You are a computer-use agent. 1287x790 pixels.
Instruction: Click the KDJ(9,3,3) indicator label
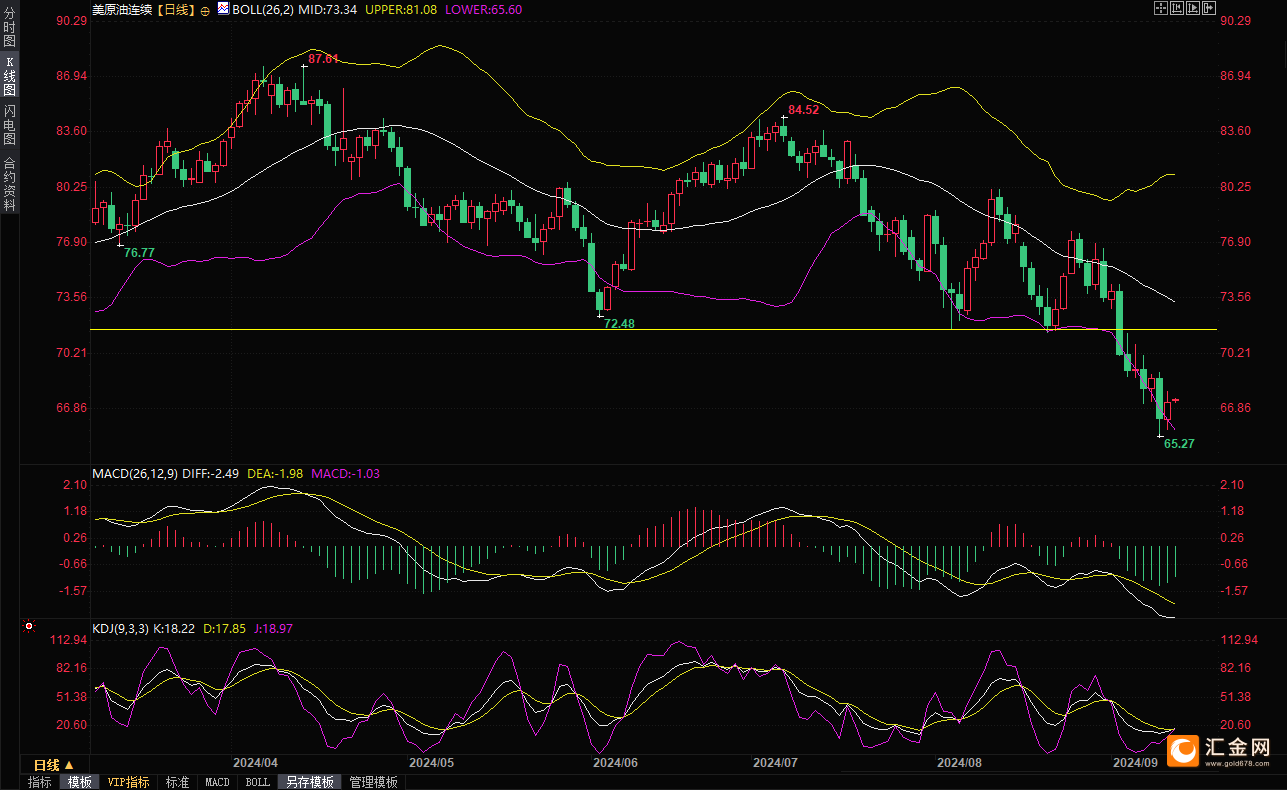[119, 628]
